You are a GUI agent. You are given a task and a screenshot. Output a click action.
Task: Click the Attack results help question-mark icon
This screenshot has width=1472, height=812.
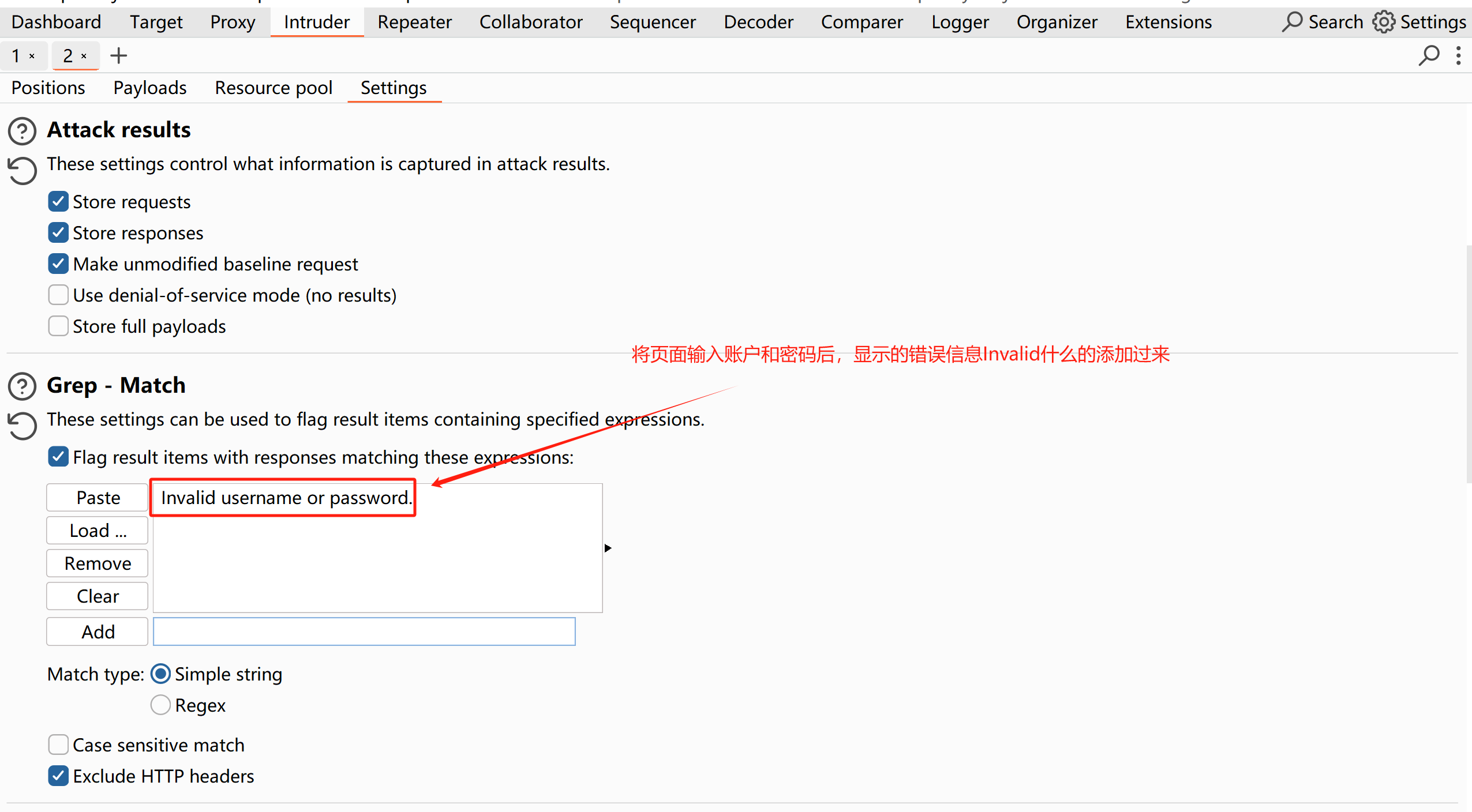23,131
